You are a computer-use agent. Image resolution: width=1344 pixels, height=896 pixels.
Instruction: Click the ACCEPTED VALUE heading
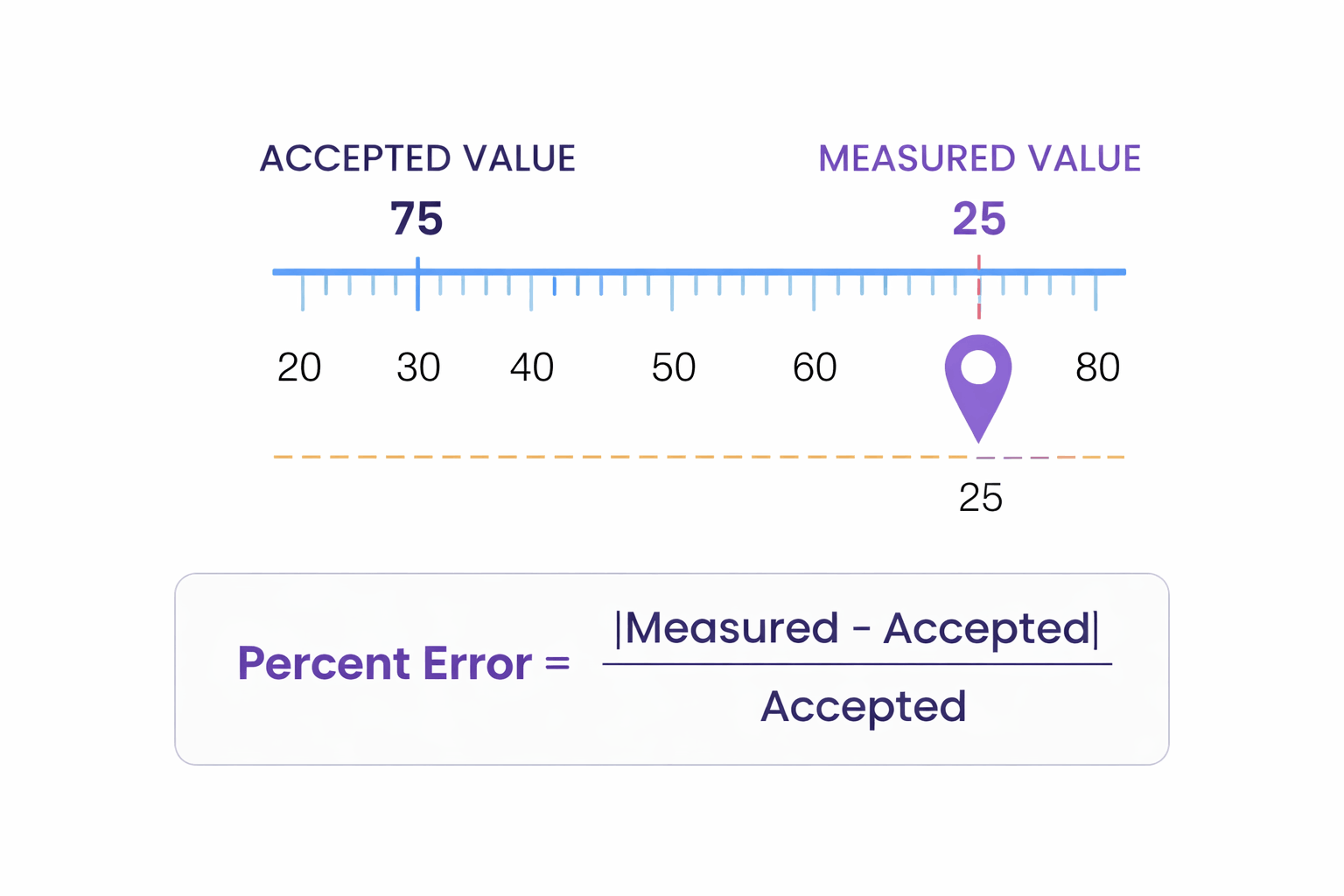tap(417, 158)
